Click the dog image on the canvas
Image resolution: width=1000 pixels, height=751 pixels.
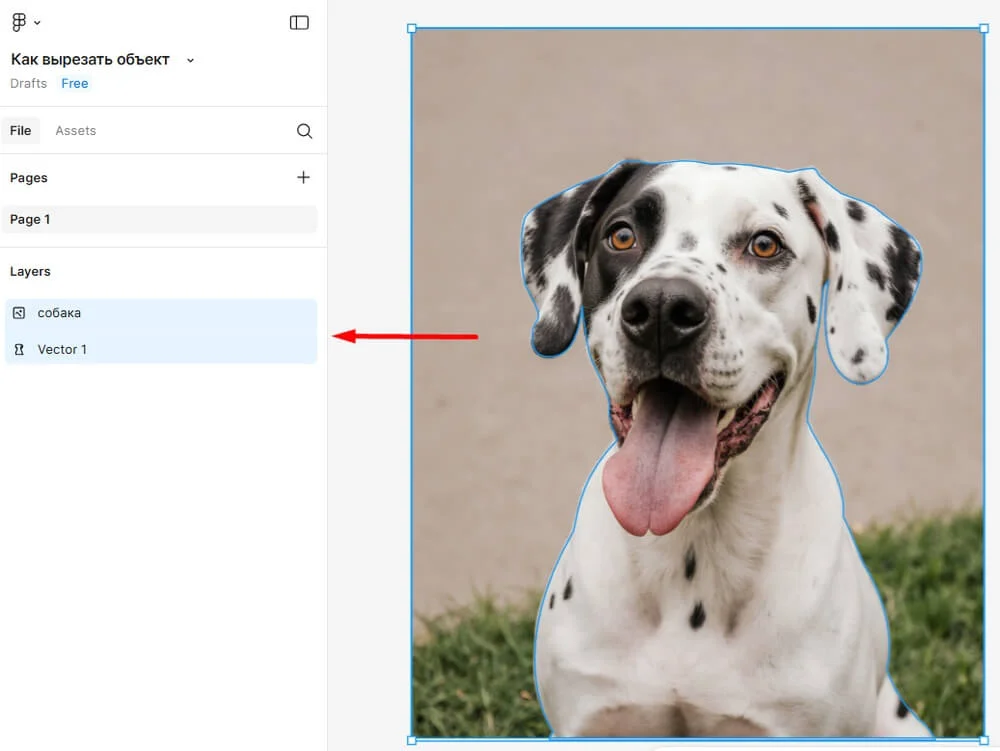(x=698, y=384)
